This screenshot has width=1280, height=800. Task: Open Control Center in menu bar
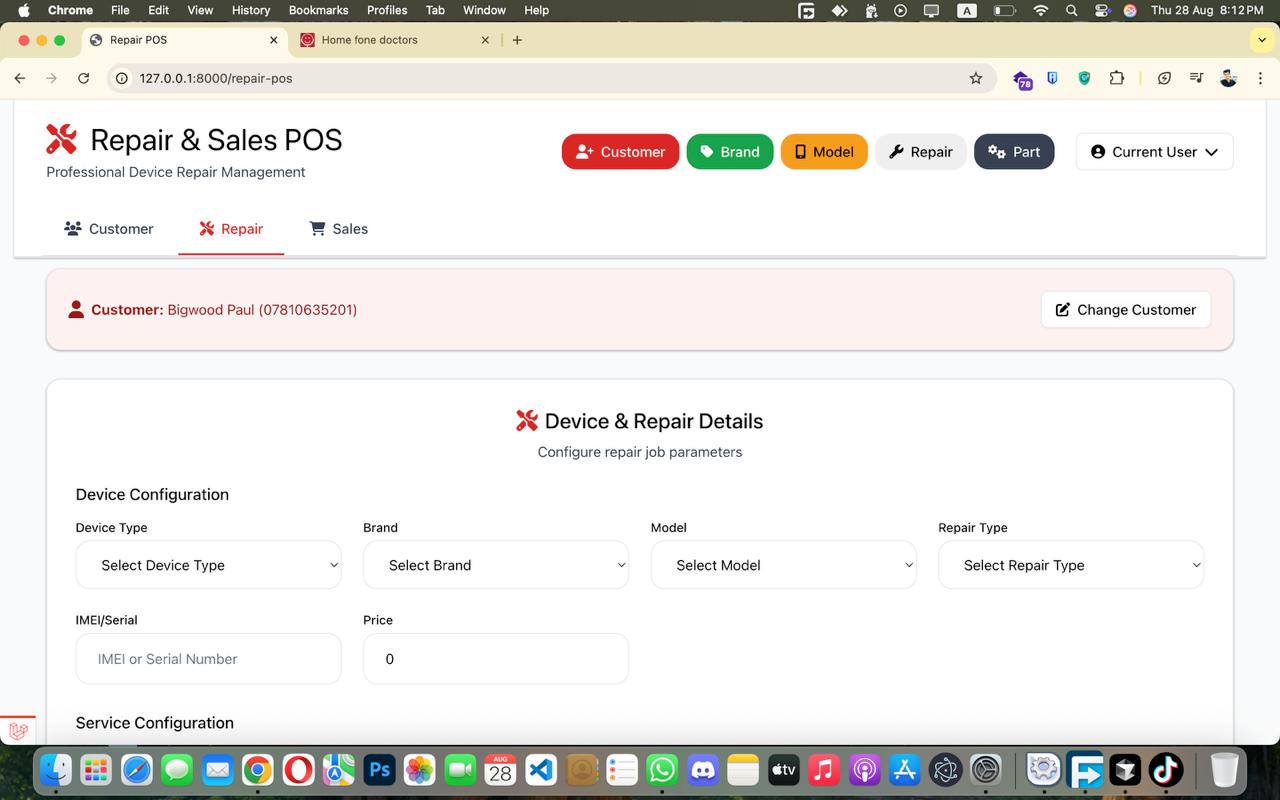[x=1102, y=10]
